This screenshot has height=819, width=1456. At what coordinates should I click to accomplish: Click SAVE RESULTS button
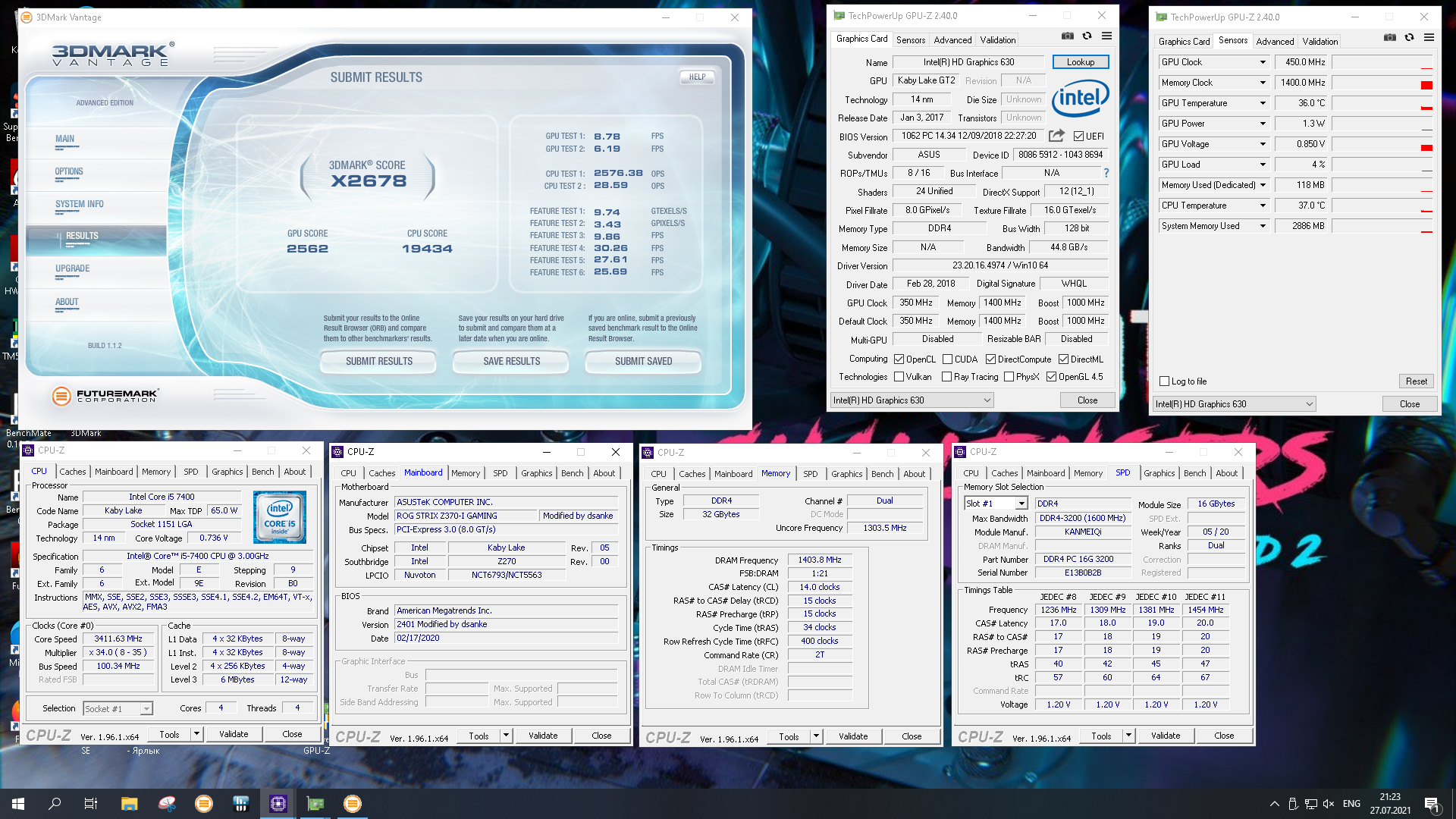pyautogui.click(x=511, y=362)
